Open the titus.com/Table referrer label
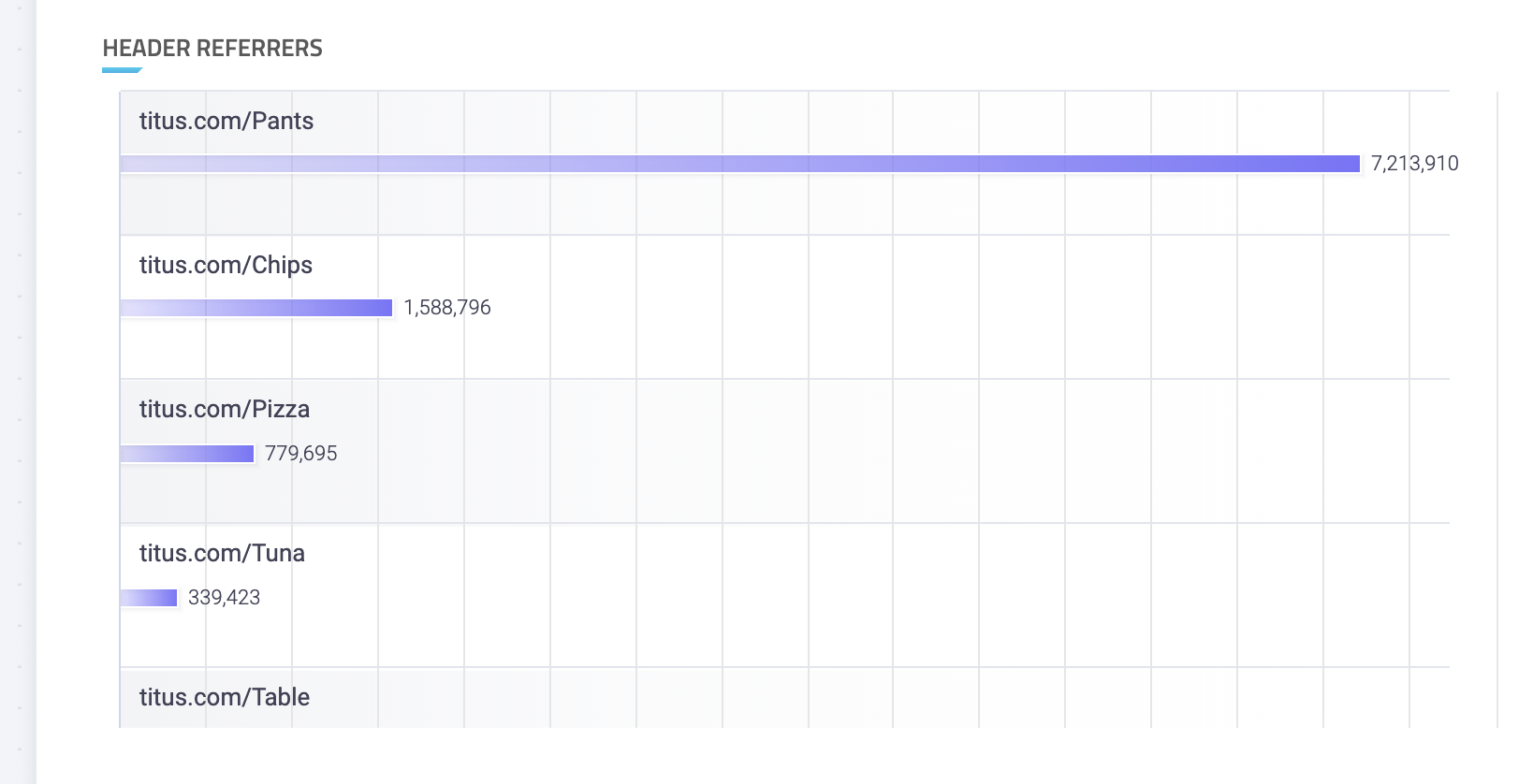The height and width of the screenshot is (784, 1533). coord(225,697)
